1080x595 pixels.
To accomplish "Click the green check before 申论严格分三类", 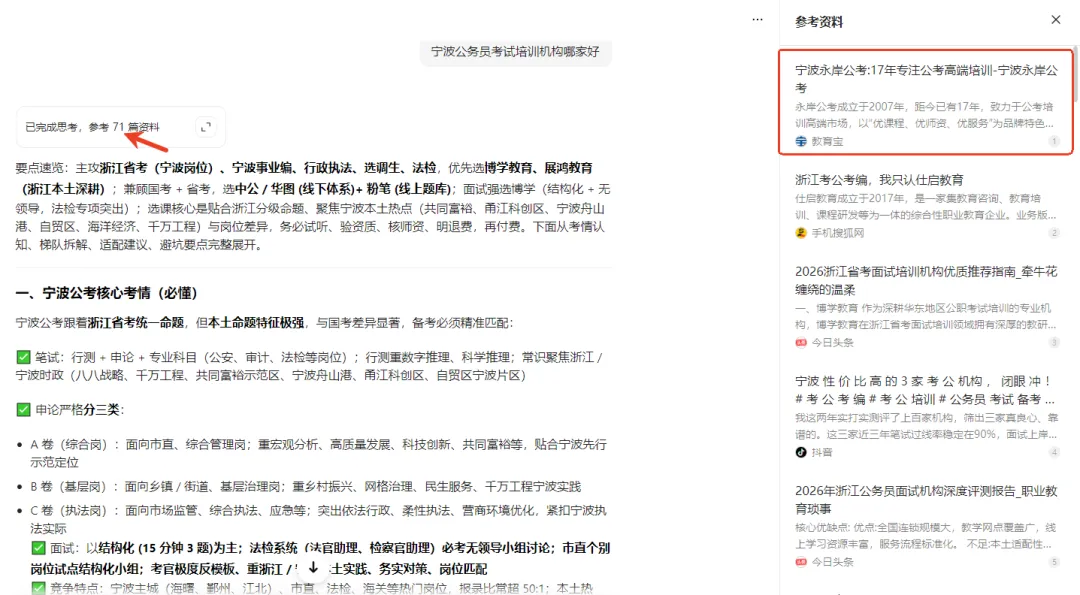I will pyautogui.click(x=23, y=410).
